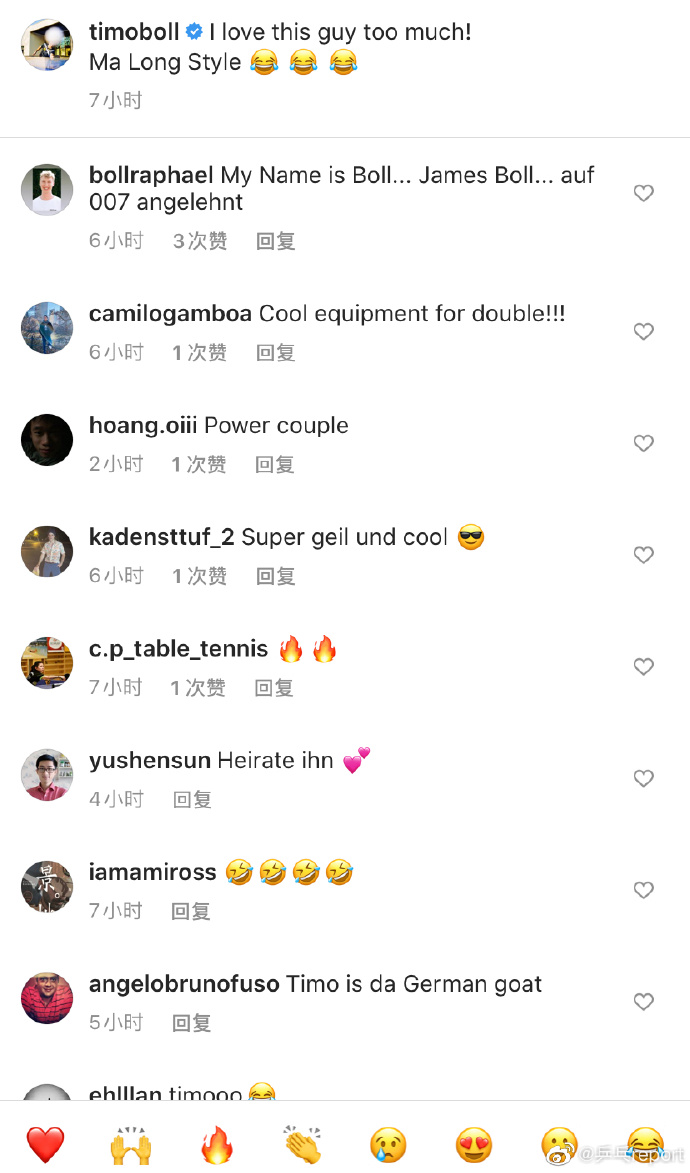690x1173 pixels.
Task: Tap heart next to camilogamboa's comment
Action: tap(644, 331)
